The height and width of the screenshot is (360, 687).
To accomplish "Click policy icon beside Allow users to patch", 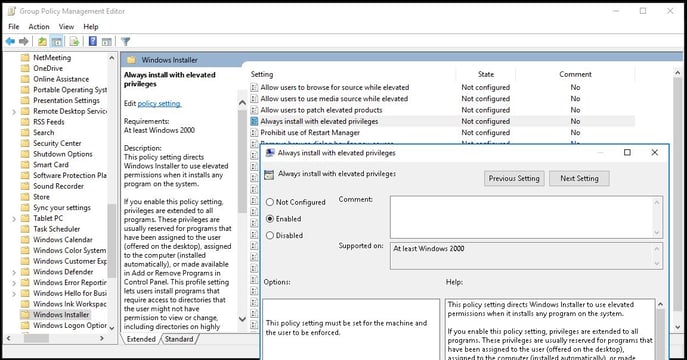I will tap(254, 110).
